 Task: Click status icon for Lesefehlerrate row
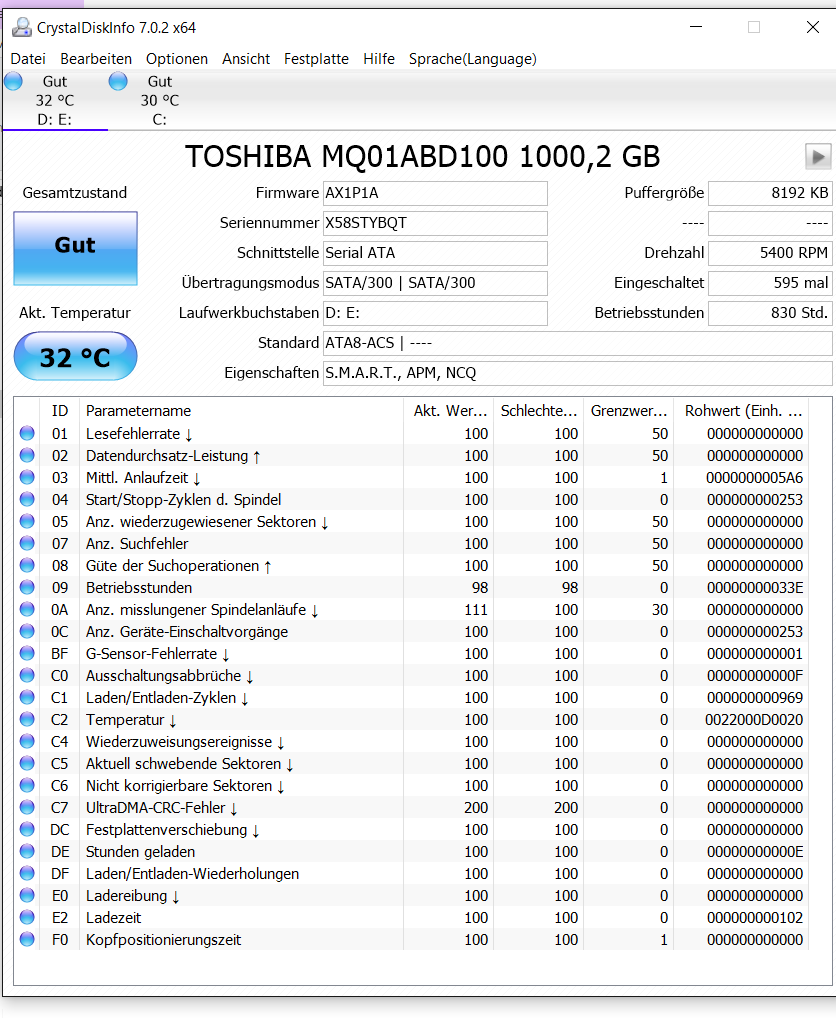(27, 433)
